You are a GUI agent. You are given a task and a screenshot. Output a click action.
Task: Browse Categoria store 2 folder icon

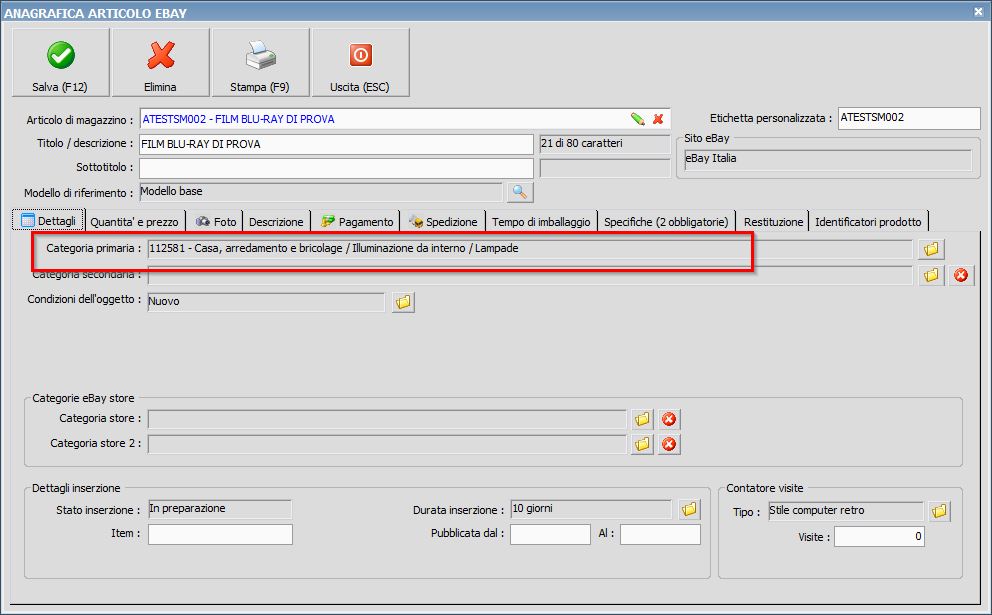(x=642, y=444)
